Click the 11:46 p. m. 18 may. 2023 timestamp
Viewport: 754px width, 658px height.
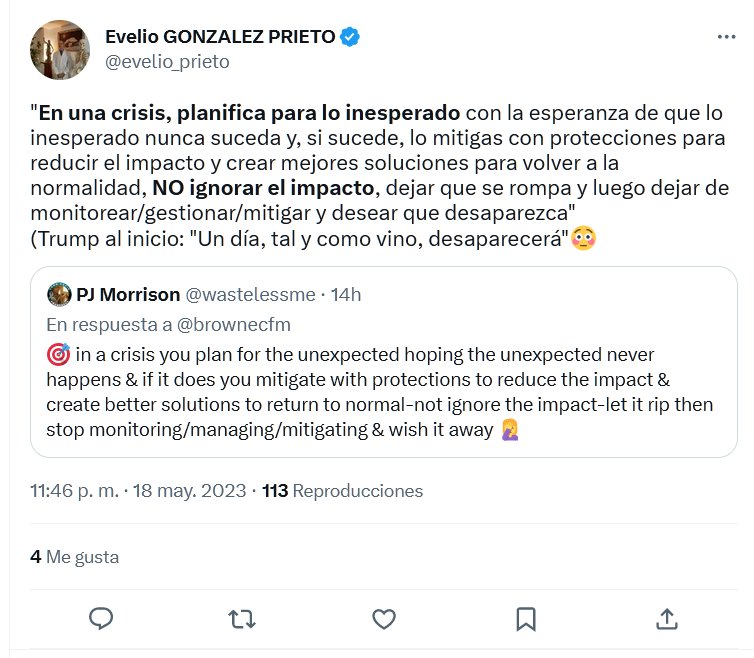(138, 491)
